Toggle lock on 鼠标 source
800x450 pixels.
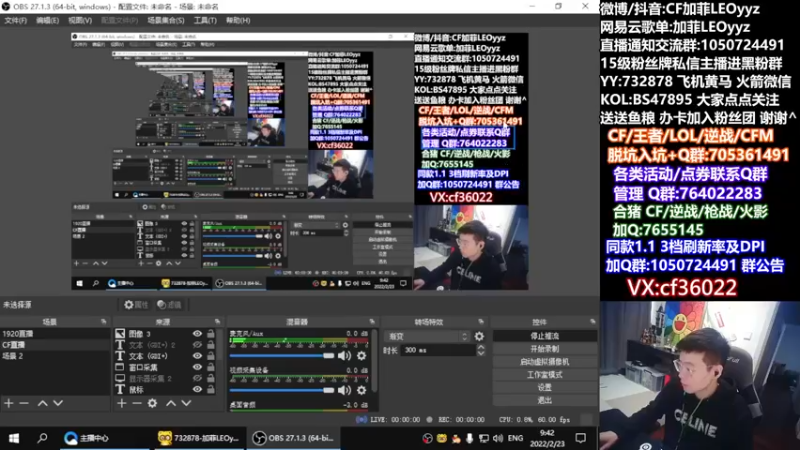click(x=211, y=389)
